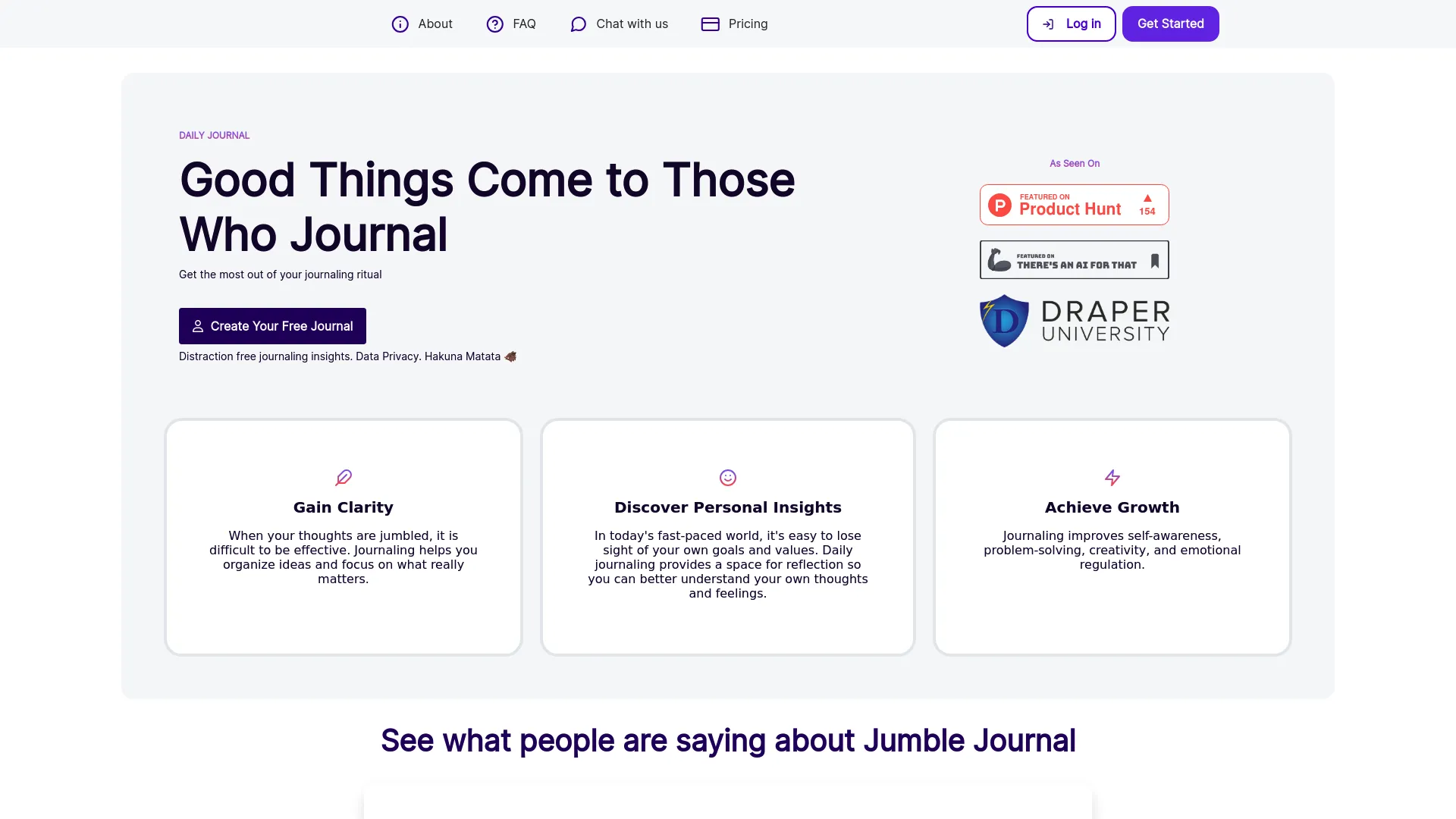Click the user icon on Create Journal button

(x=197, y=326)
